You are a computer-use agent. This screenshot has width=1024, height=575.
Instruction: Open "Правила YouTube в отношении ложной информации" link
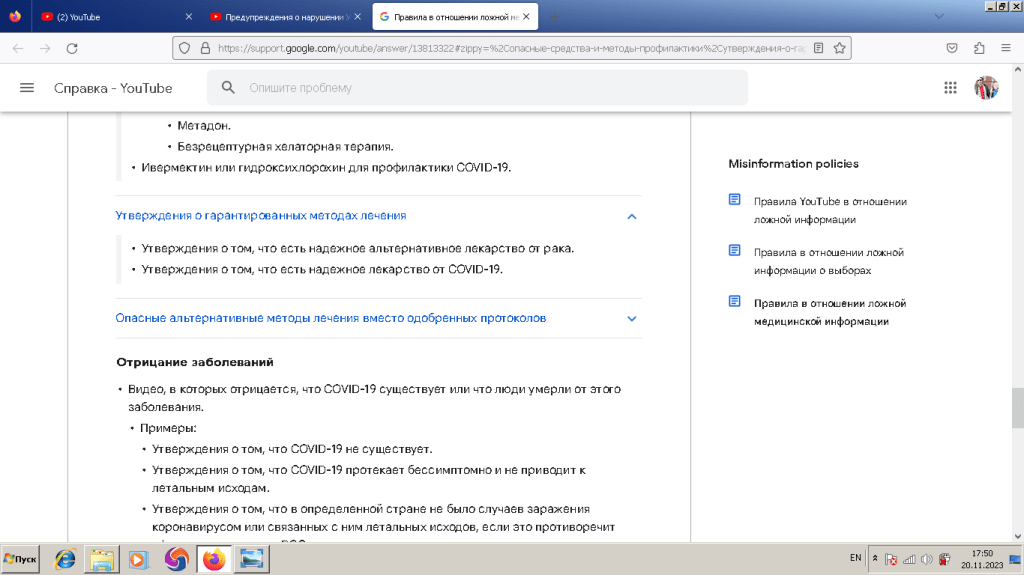pos(829,210)
